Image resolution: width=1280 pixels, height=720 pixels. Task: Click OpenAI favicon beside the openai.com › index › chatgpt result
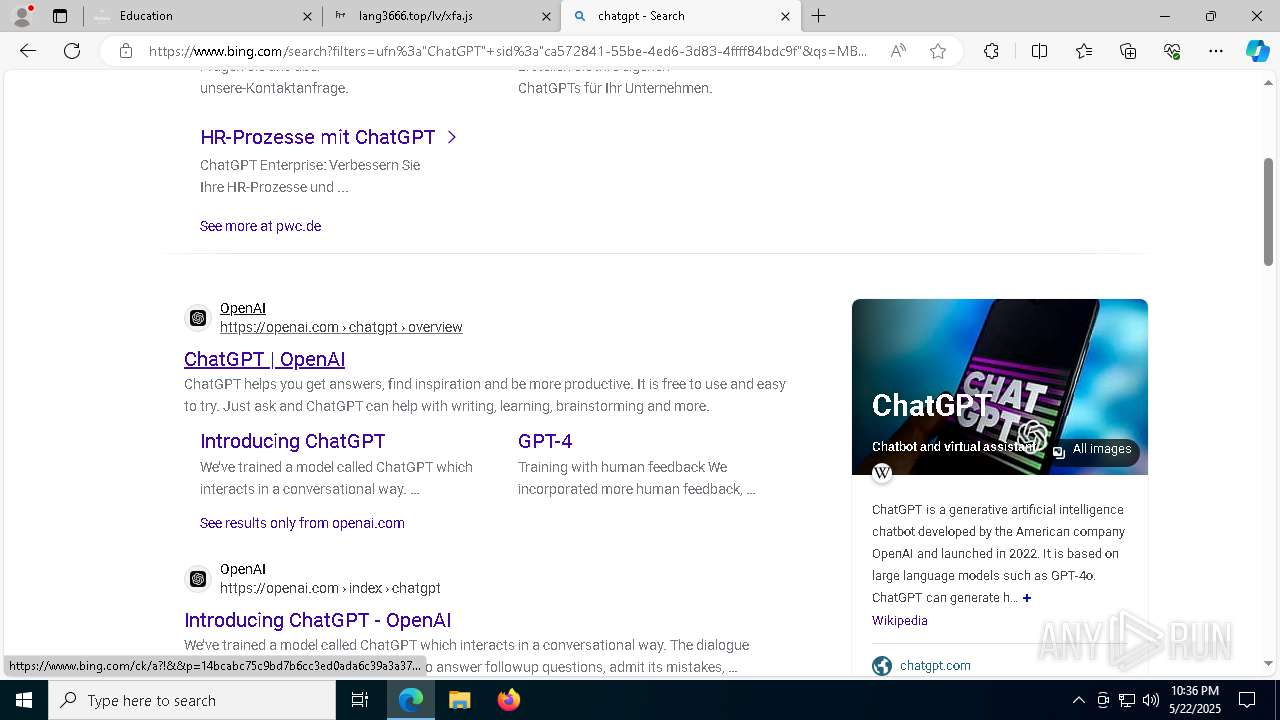click(198, 579)
